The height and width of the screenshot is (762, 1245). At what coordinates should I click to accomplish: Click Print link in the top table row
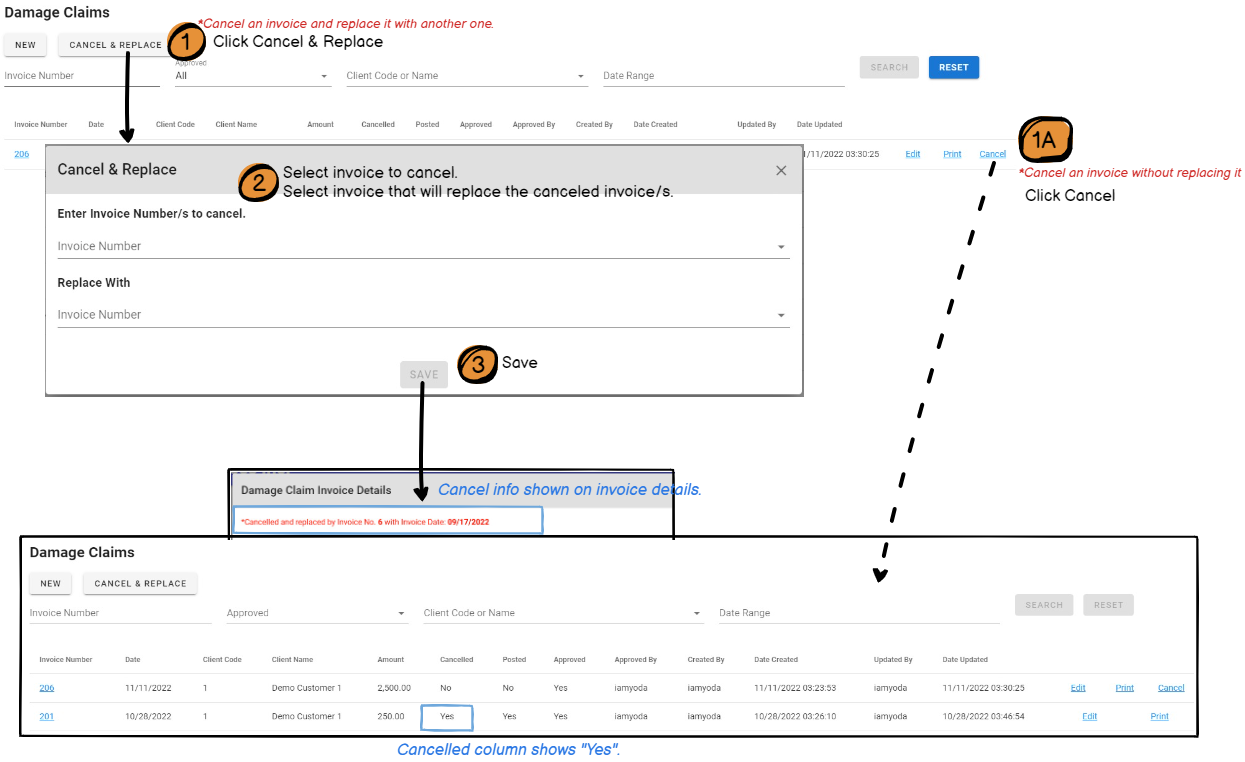[952, 154]
